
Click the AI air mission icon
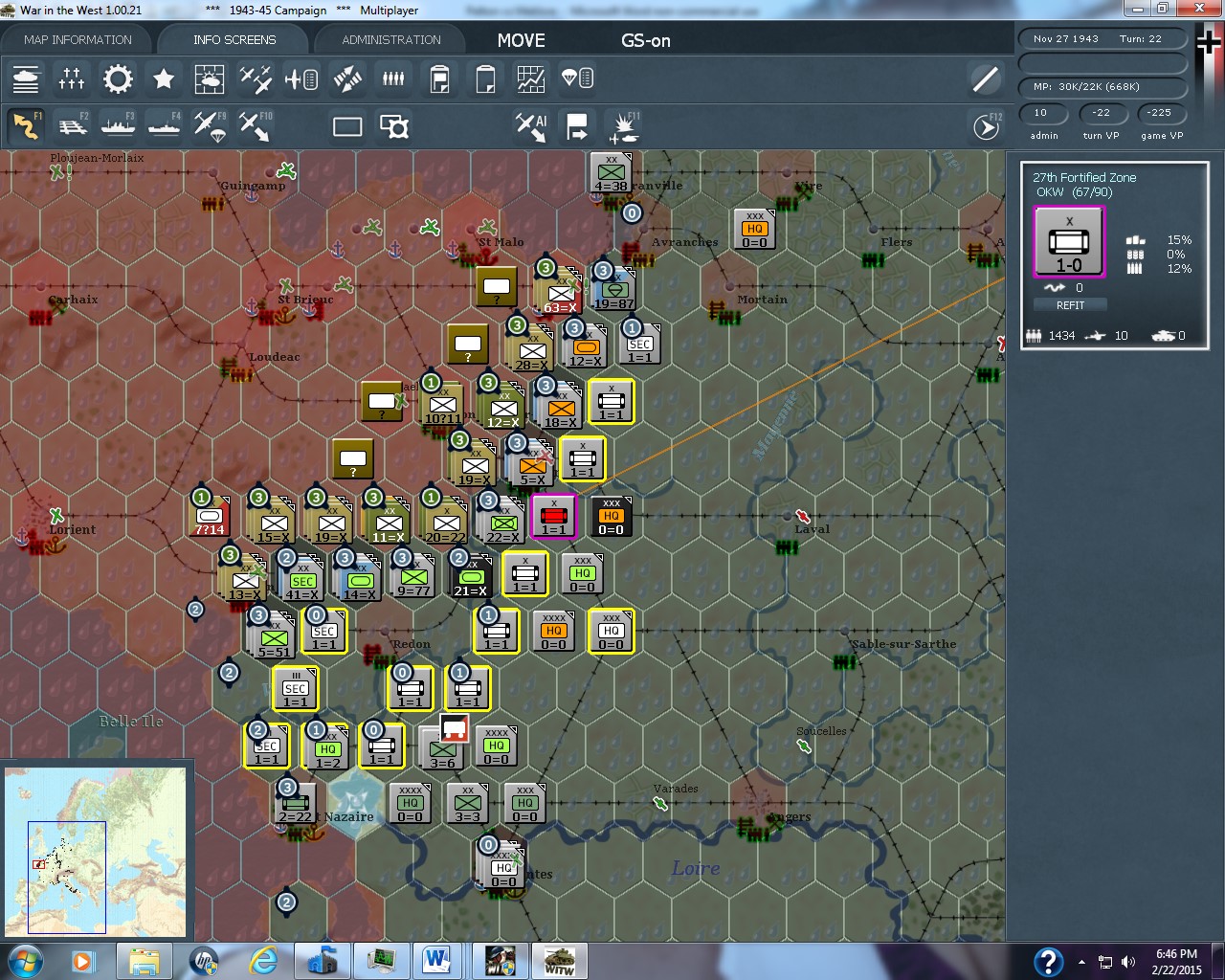pyautogui.click(x=531, y=126)
